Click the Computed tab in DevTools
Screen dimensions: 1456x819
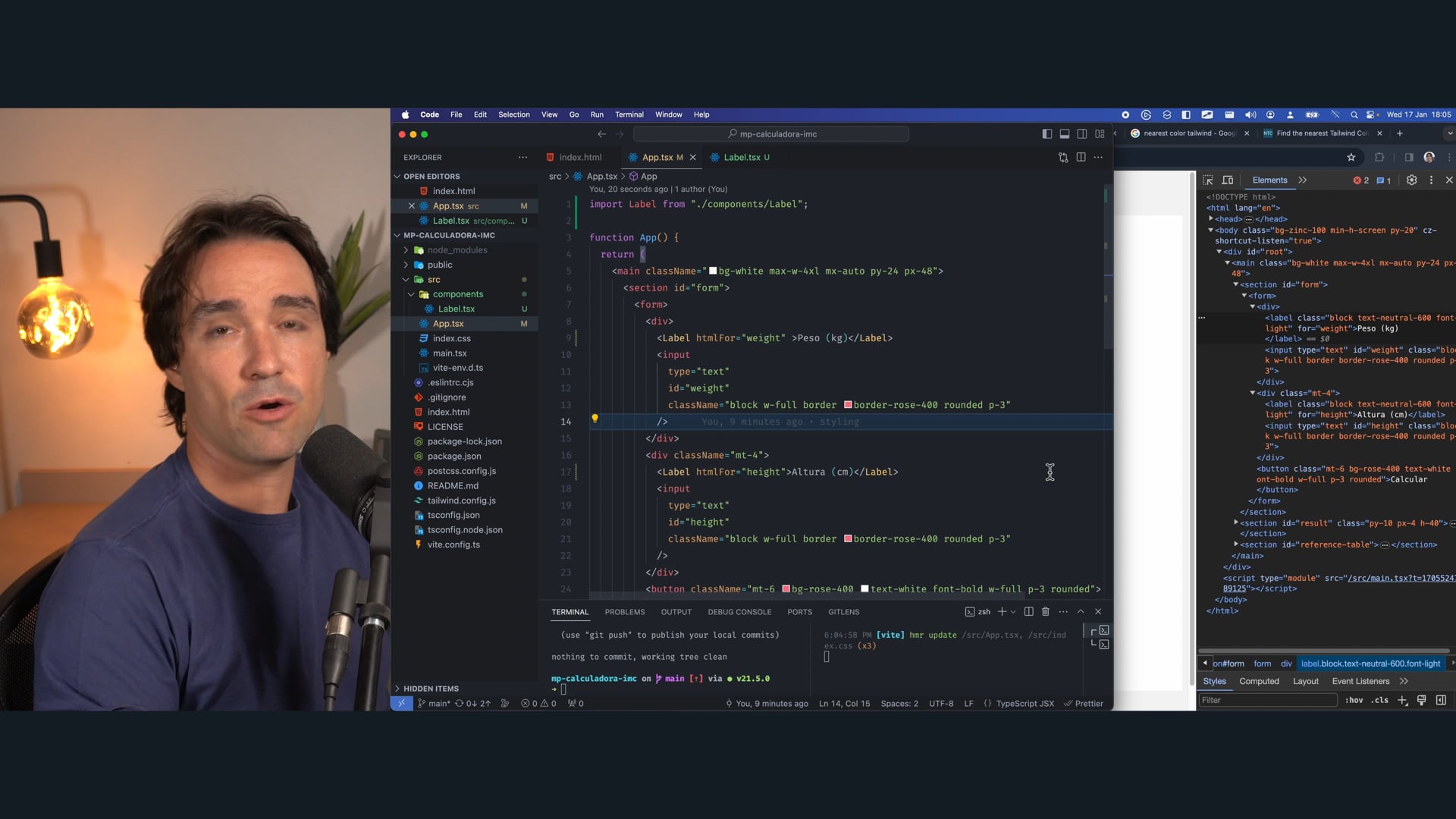coord(1259,682)
